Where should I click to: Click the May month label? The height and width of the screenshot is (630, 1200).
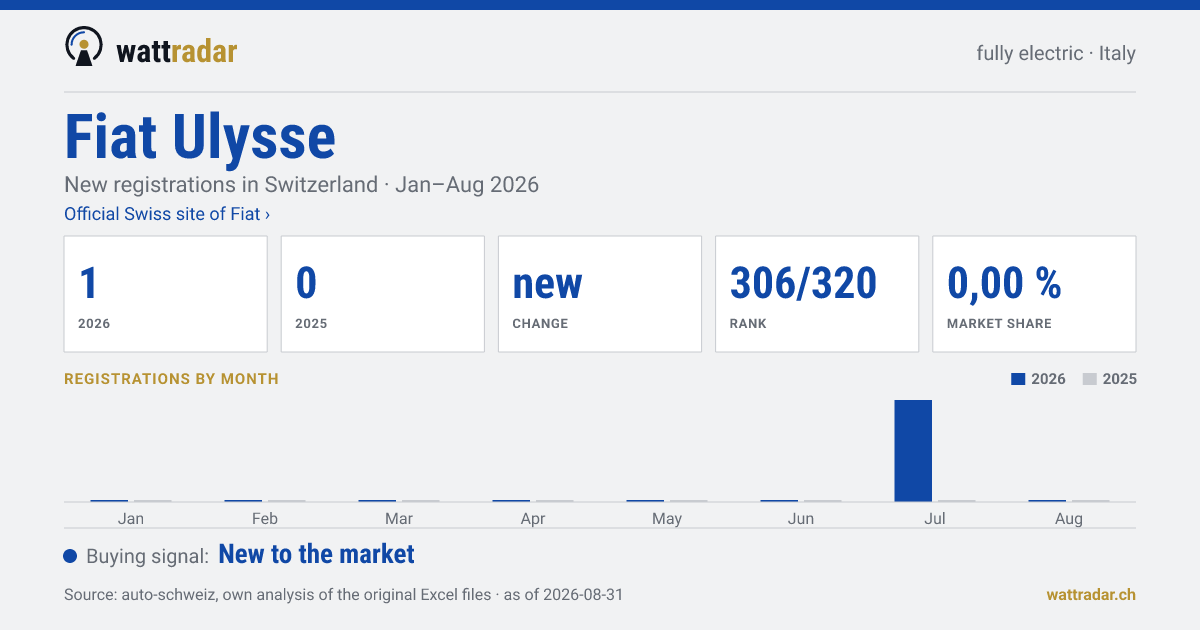click(x=667, y=518)
